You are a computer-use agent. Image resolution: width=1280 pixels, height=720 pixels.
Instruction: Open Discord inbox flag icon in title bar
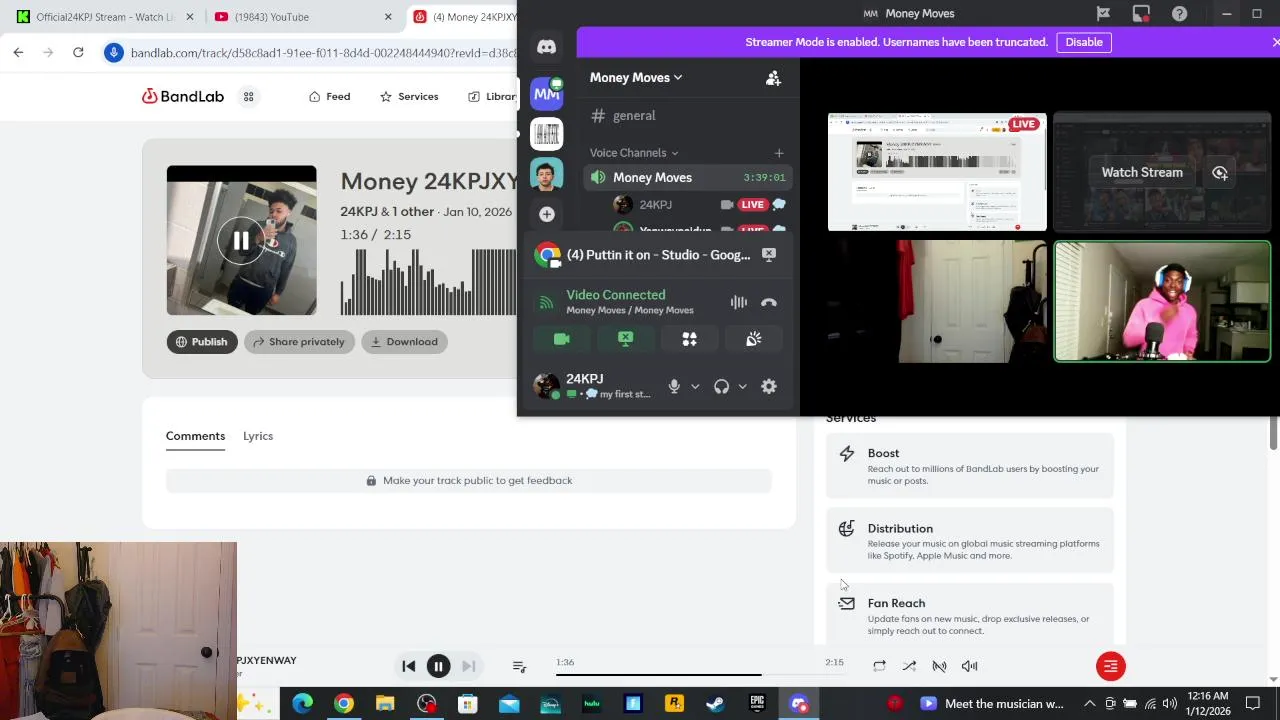click(1103, 14)
